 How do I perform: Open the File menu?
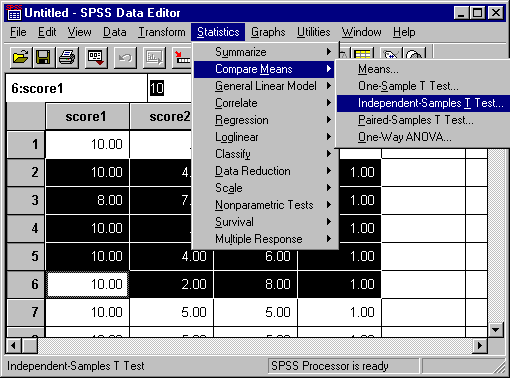tap(18, 32)
